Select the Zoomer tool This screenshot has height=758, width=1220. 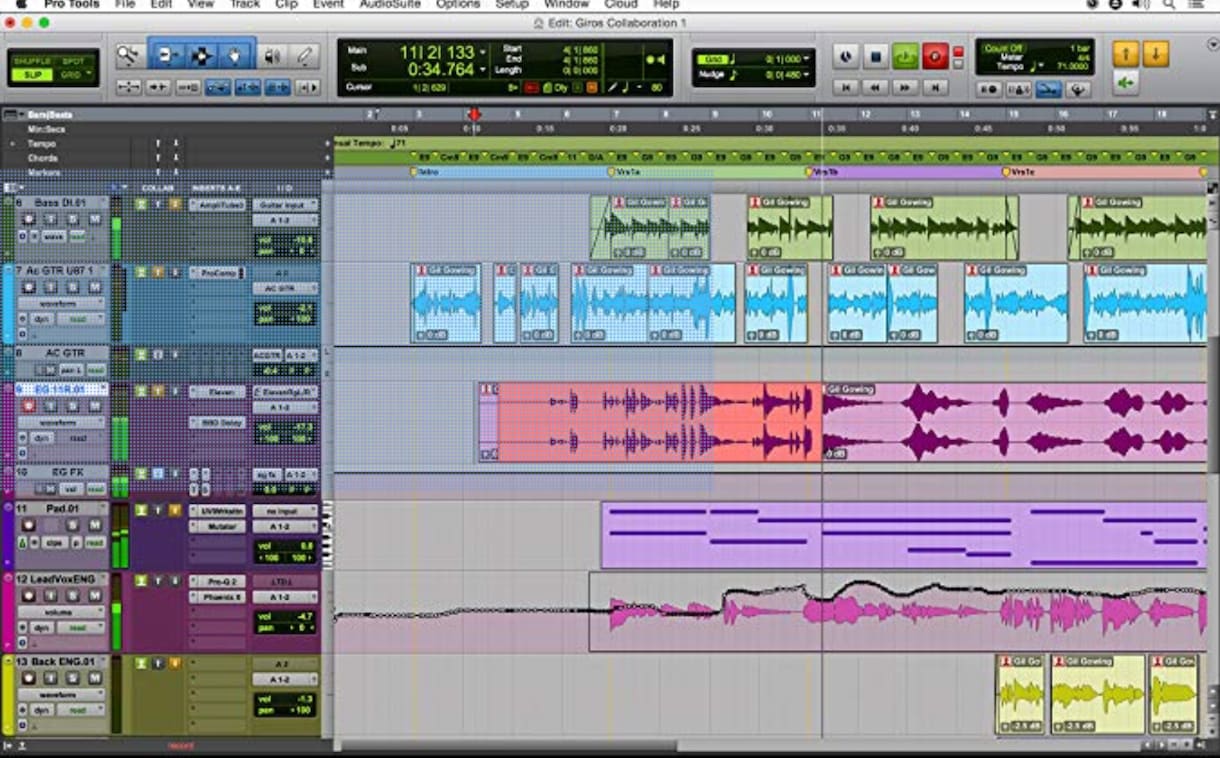tap(128, 55)
